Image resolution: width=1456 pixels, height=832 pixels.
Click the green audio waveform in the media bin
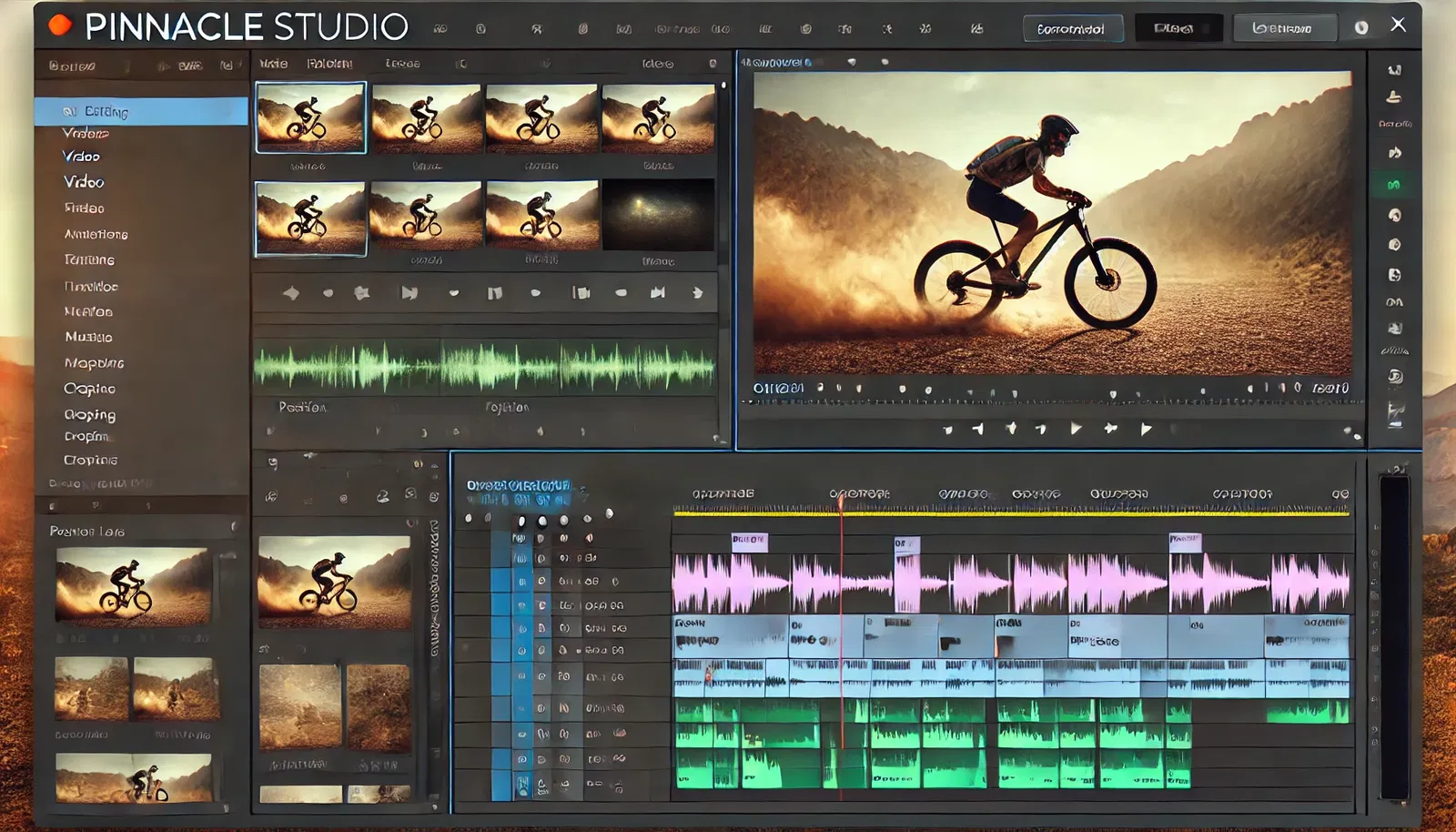[x=484, y=367]
